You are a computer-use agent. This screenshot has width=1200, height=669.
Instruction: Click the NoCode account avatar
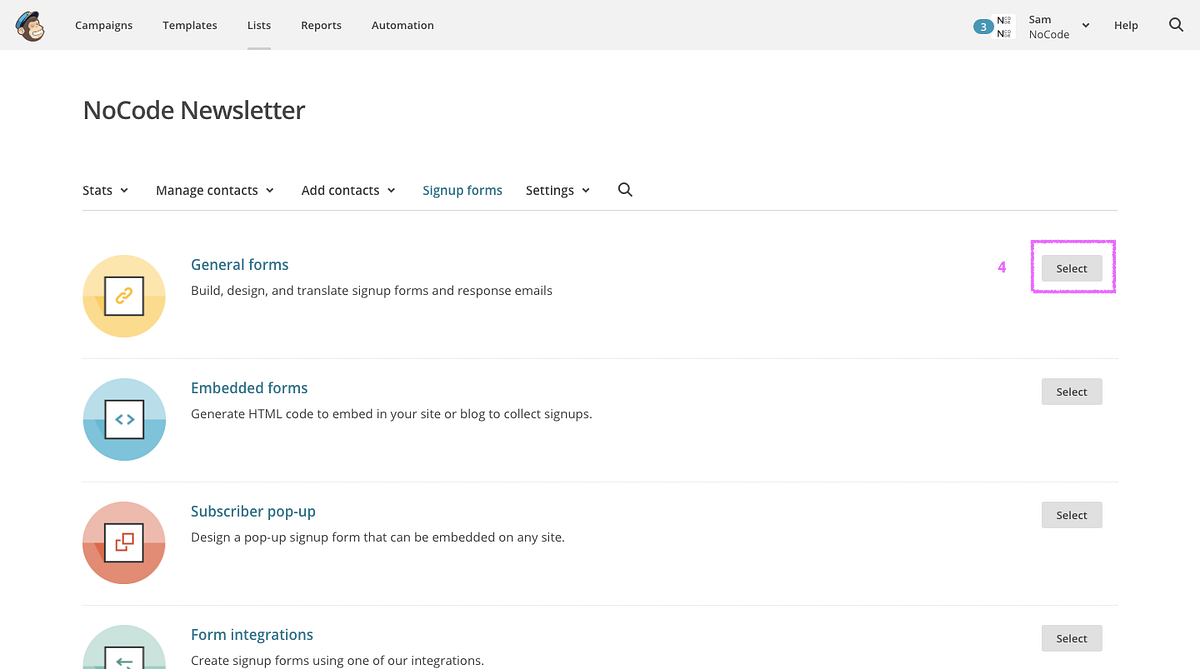1004,26
